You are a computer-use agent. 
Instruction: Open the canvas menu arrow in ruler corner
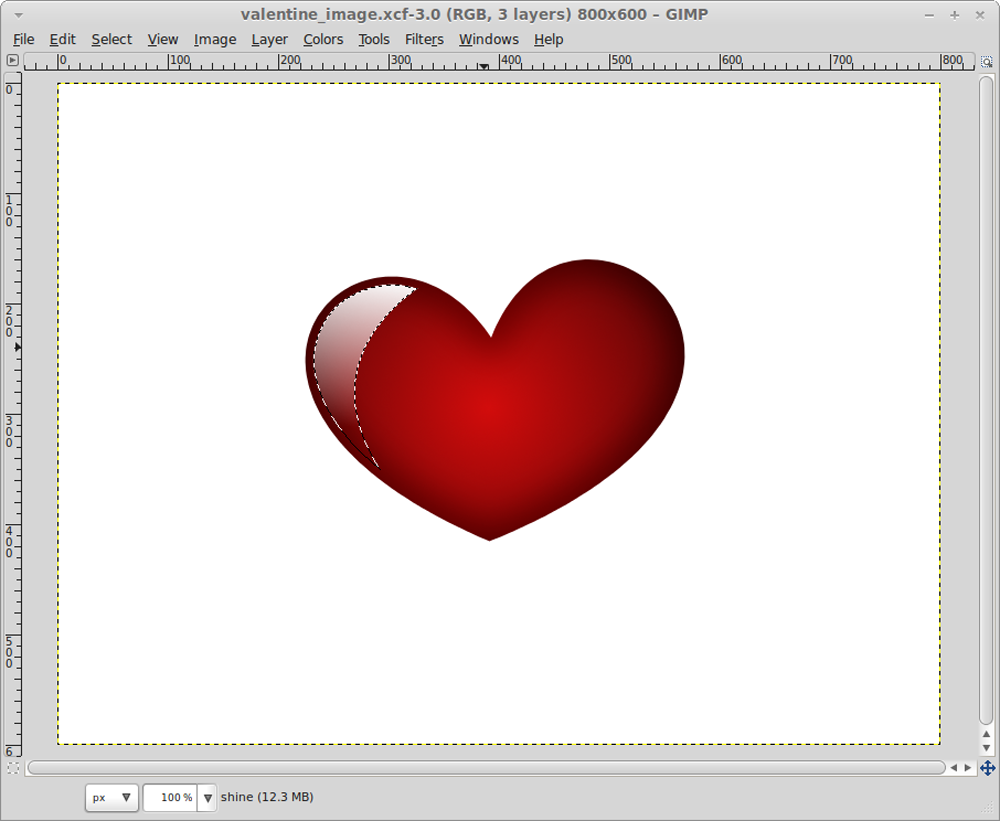point(14,61)
